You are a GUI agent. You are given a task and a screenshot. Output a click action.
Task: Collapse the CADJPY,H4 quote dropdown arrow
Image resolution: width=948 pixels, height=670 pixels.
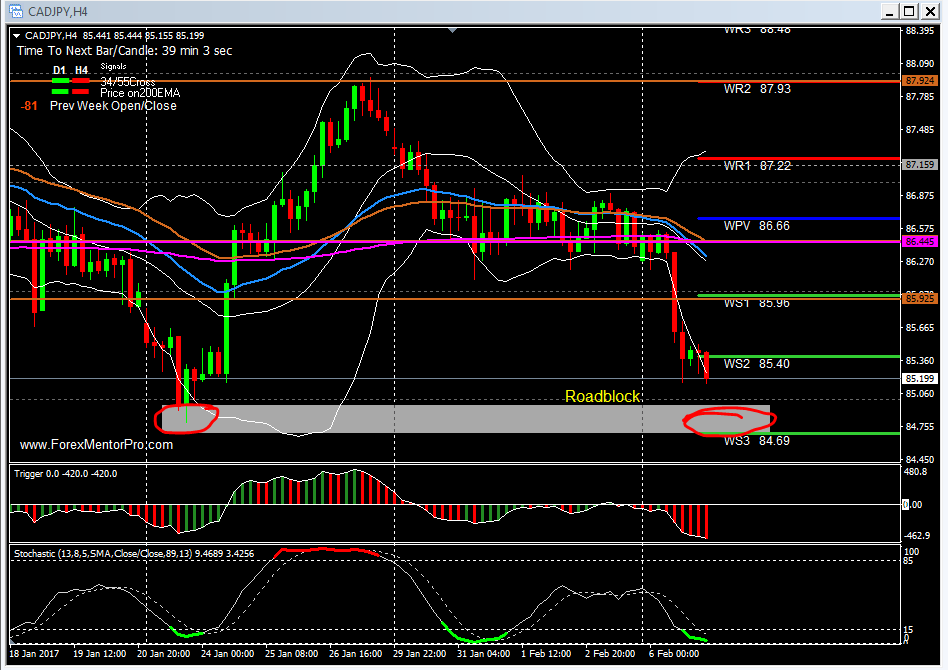16,35
